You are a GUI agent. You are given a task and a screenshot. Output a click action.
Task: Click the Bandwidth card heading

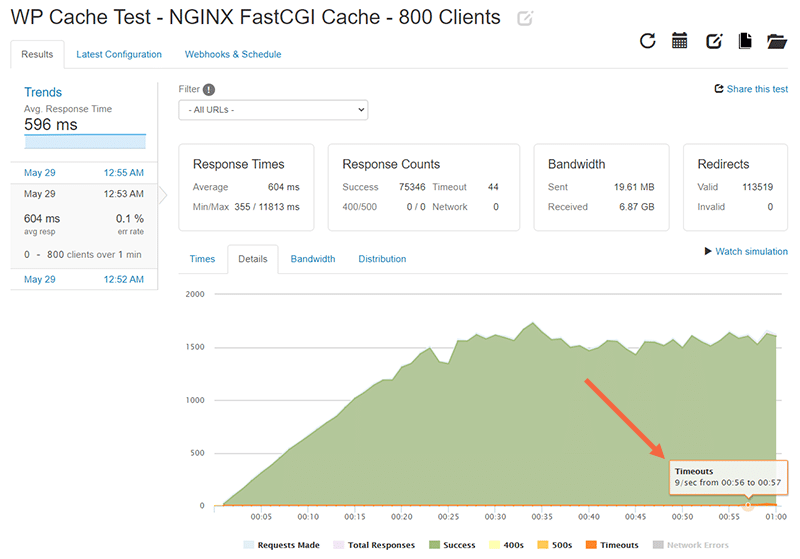tap(577, 164)
